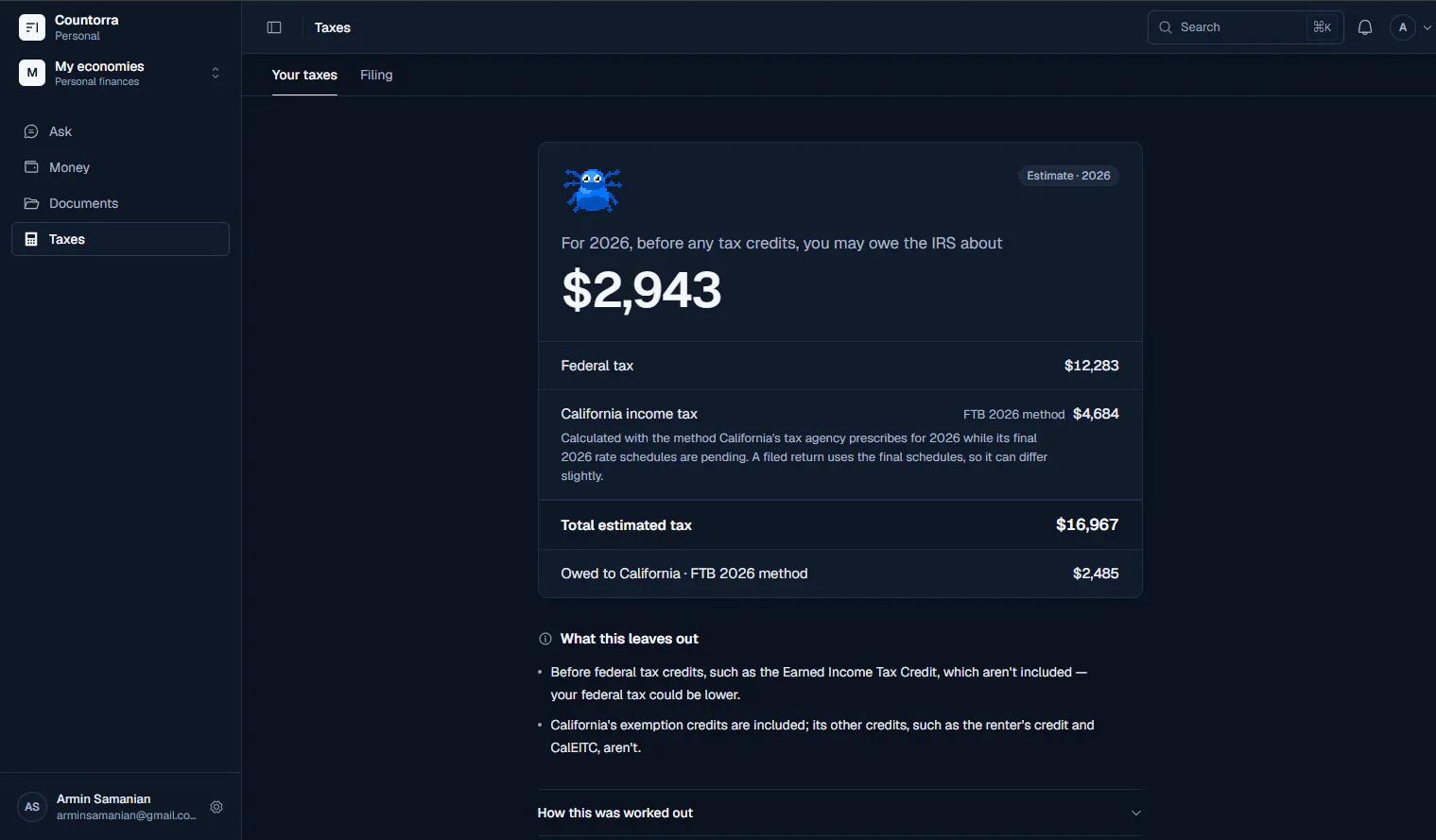Click the Federal tax amount $12,283

(1091, 366)
